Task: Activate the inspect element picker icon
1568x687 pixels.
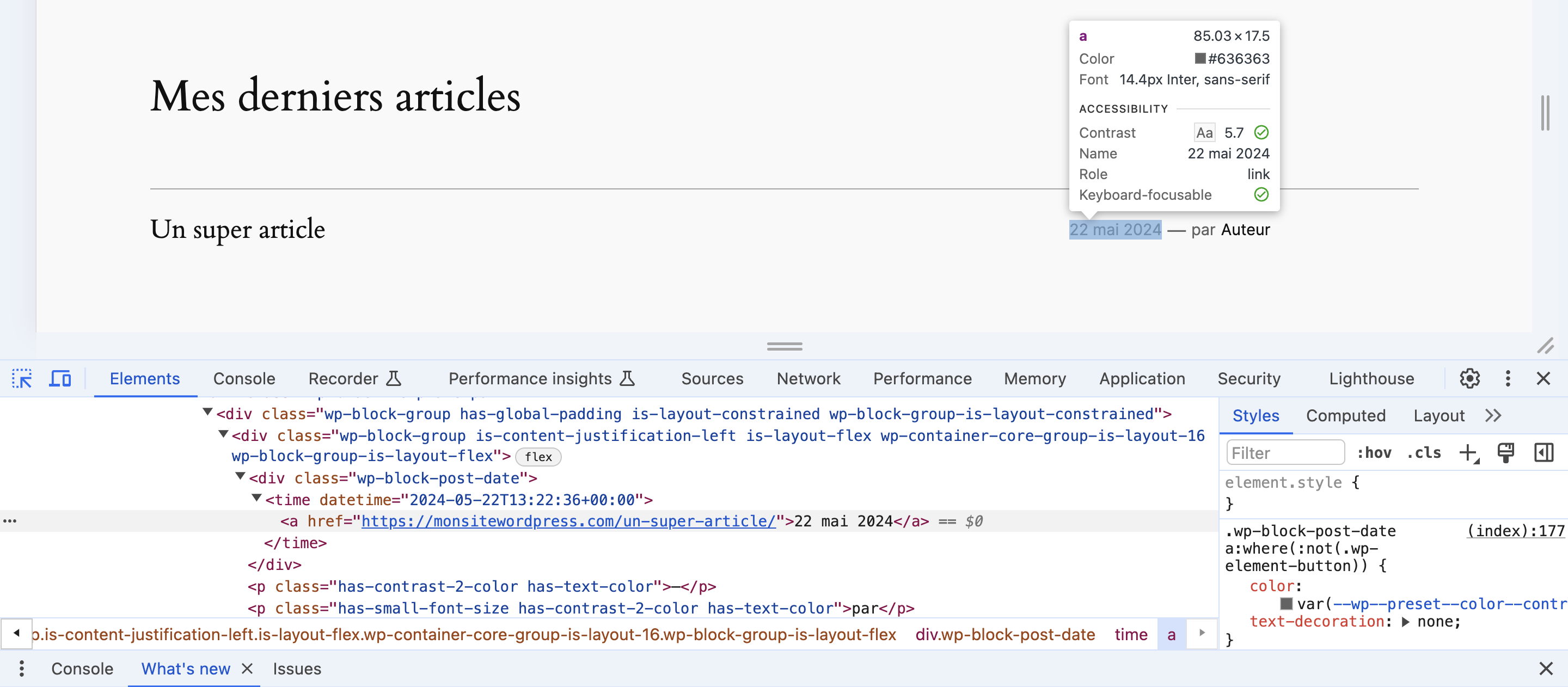Action: click(x=22, y=378)
